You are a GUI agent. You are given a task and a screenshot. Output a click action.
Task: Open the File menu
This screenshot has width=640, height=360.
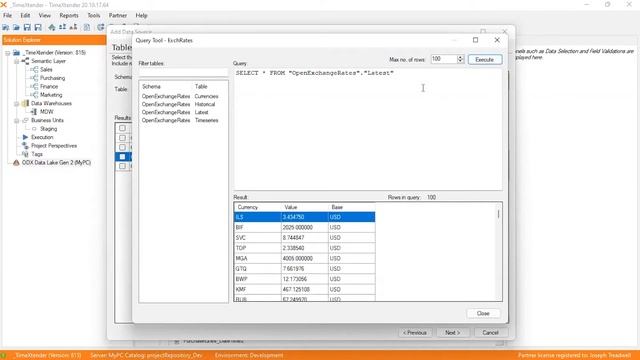pyautogui.click(x=7, y=16)
